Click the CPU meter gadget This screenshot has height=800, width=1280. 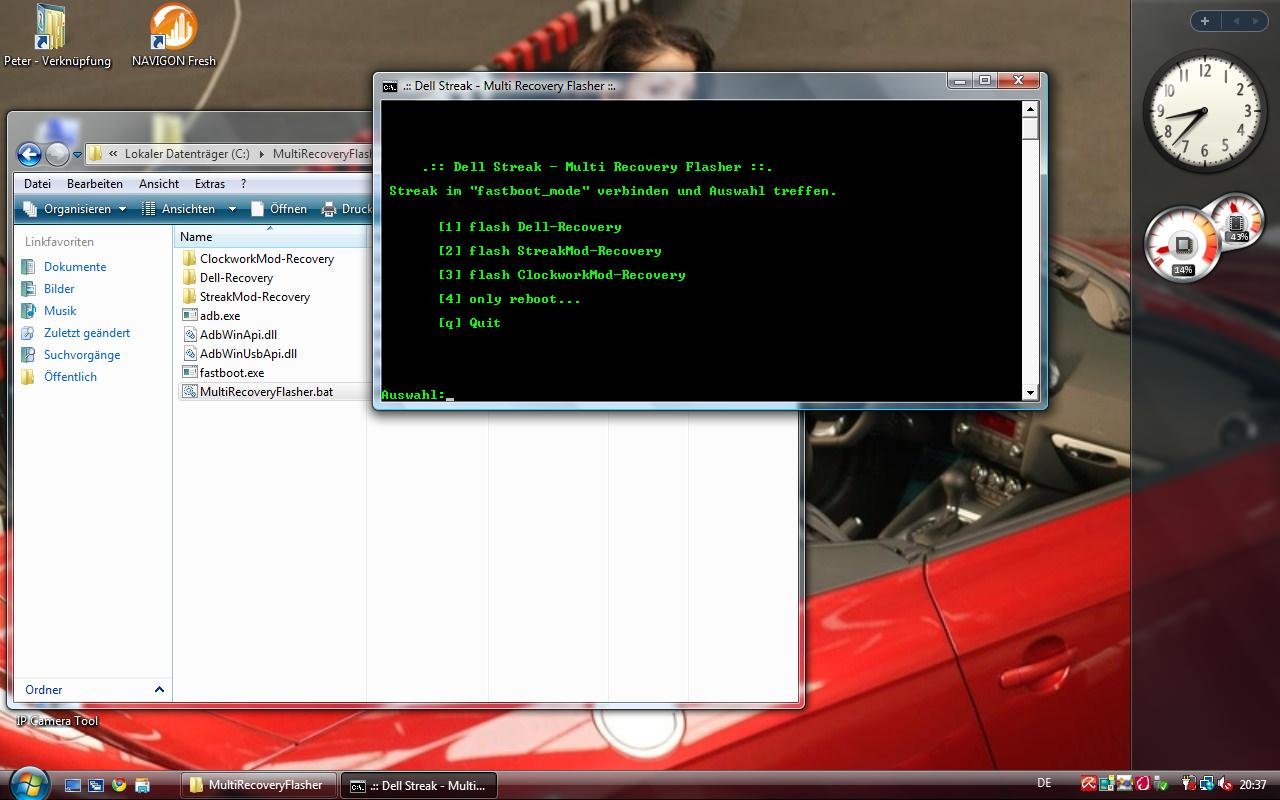pos(1182,246)
